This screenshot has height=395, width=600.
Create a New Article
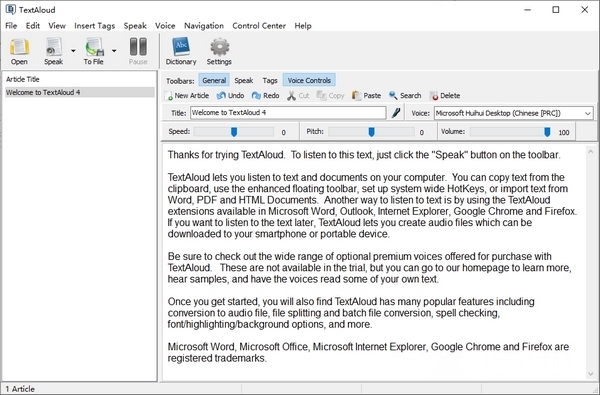click(187, 96)
